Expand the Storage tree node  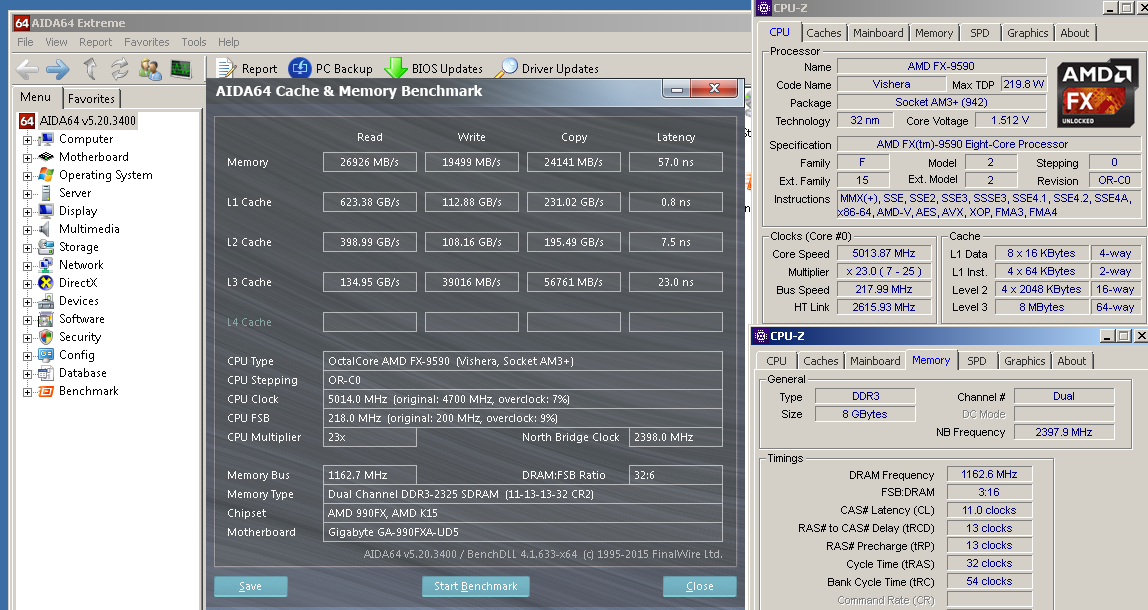pyautogui.click(x=27, y=248)
